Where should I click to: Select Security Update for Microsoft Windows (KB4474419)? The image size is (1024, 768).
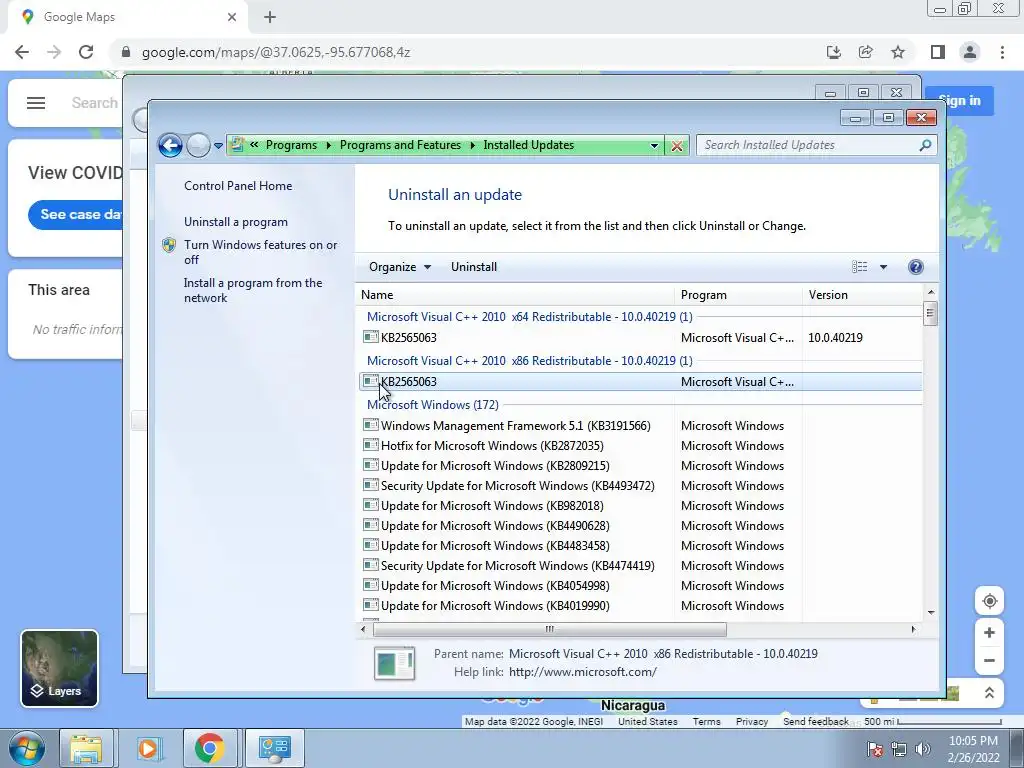640,566
